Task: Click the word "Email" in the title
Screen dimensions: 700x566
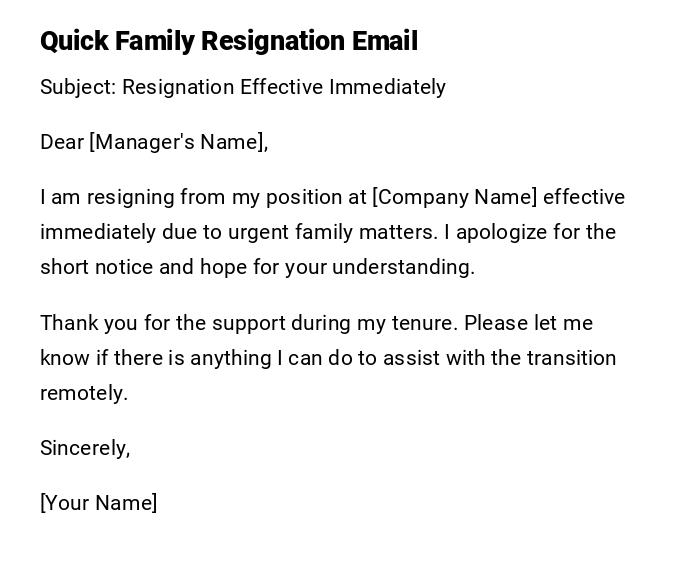Action: tap(384, 41)
